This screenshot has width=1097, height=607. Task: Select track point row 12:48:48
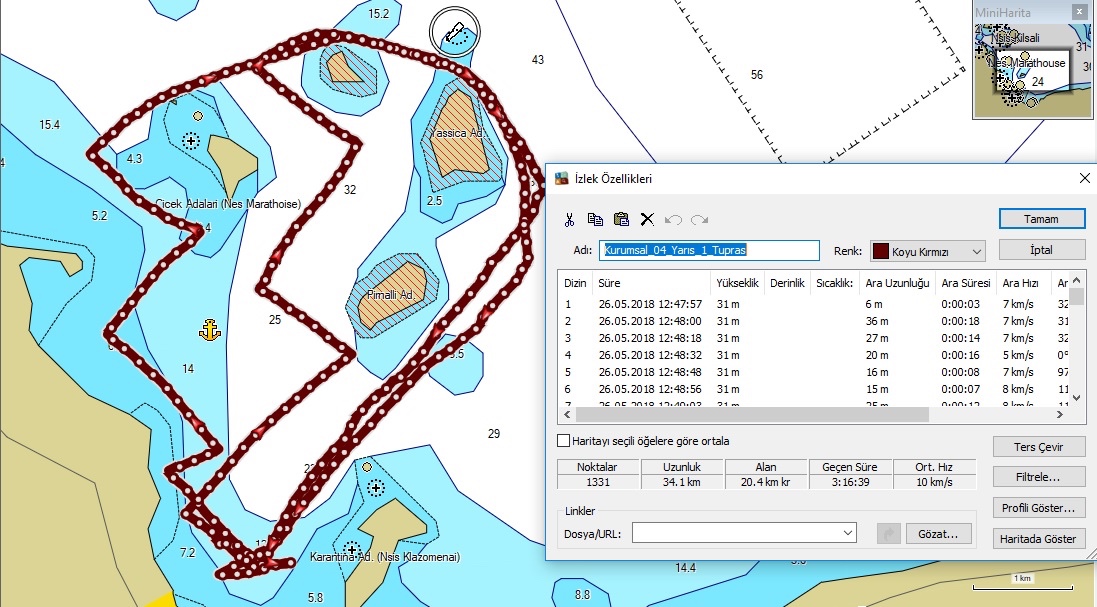coord(814,372)
